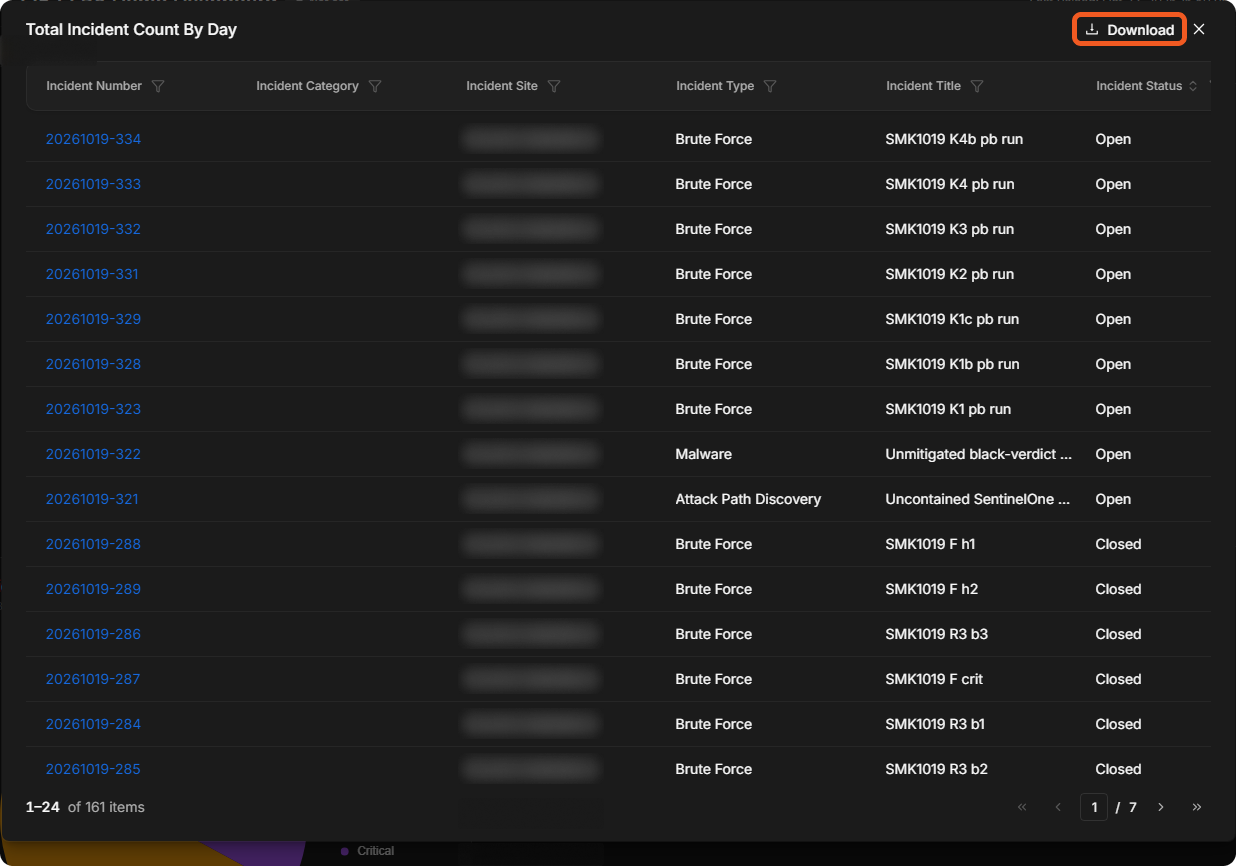The image size is (1236, 866).
Task: Click the page number input field
Action: tap(1094, 807)
